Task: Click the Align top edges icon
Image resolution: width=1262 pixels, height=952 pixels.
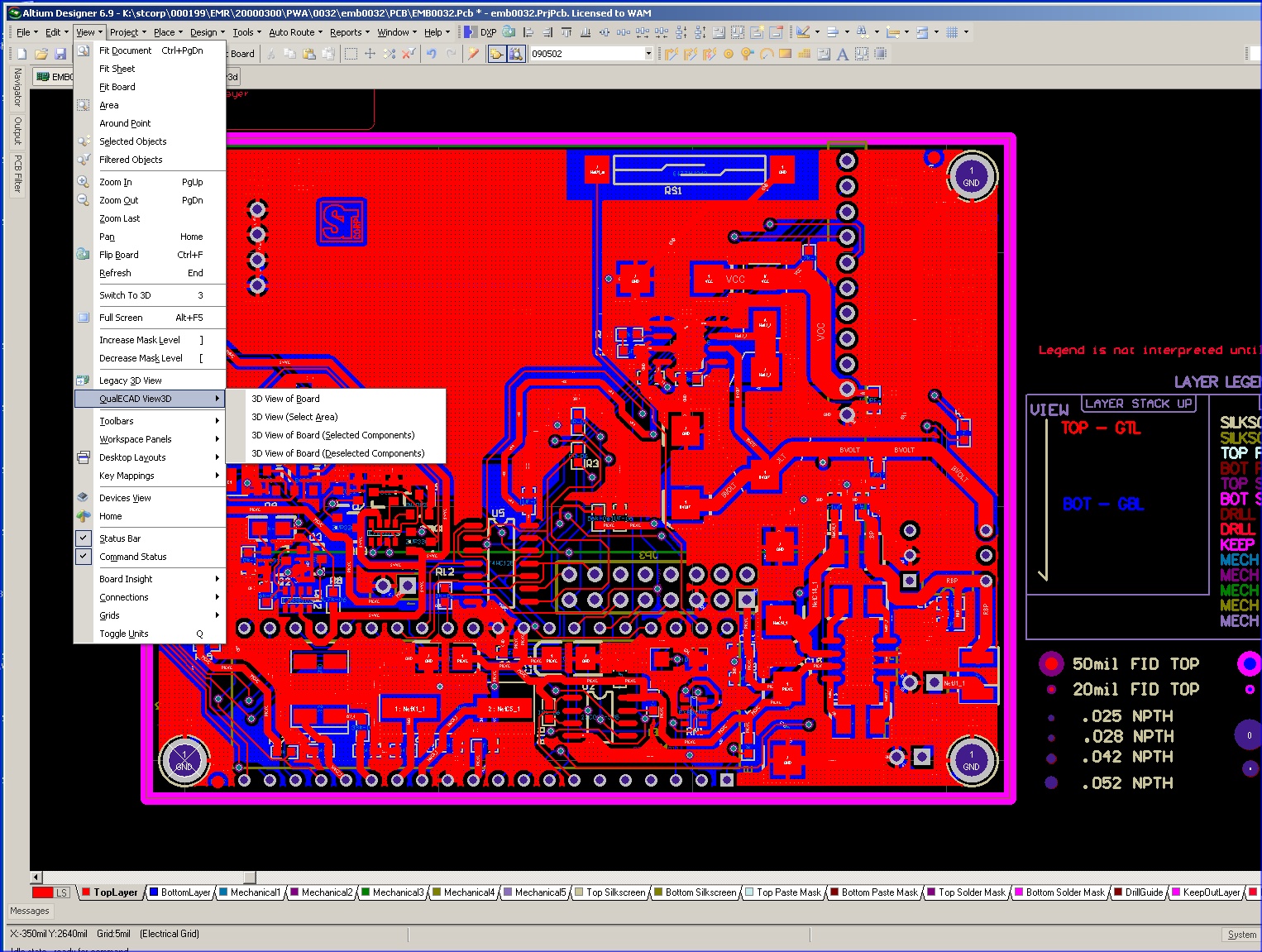Action: click(x=566, y=32)
